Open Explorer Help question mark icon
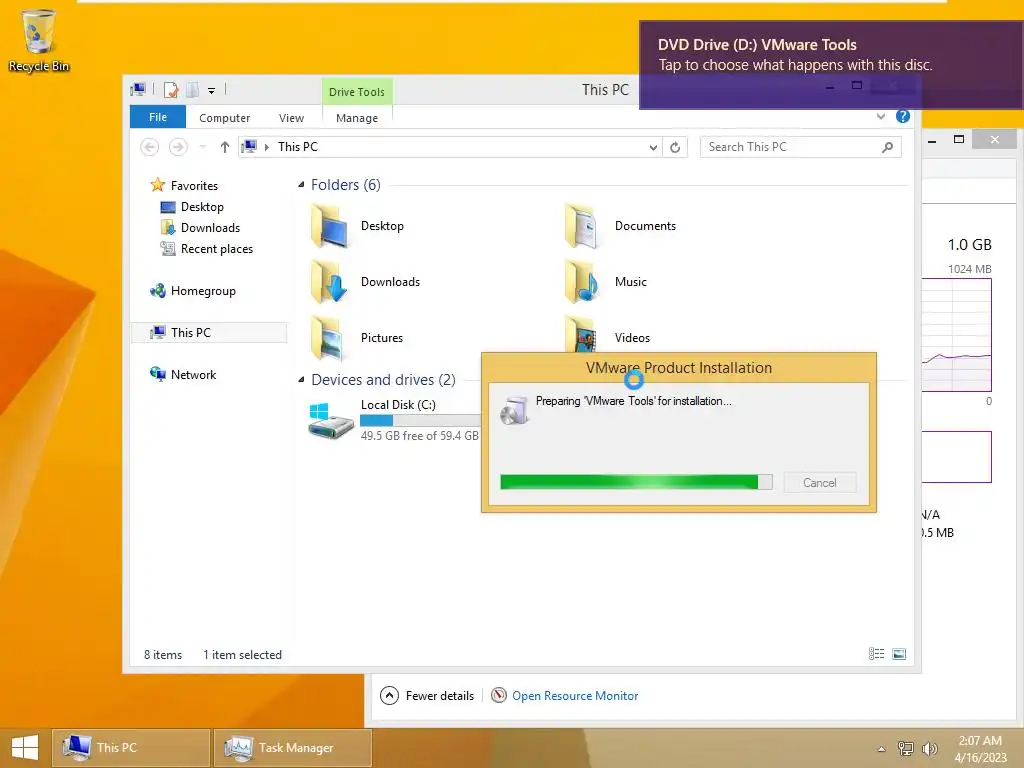Screen dimensions: 1024x768 [903, 116]
